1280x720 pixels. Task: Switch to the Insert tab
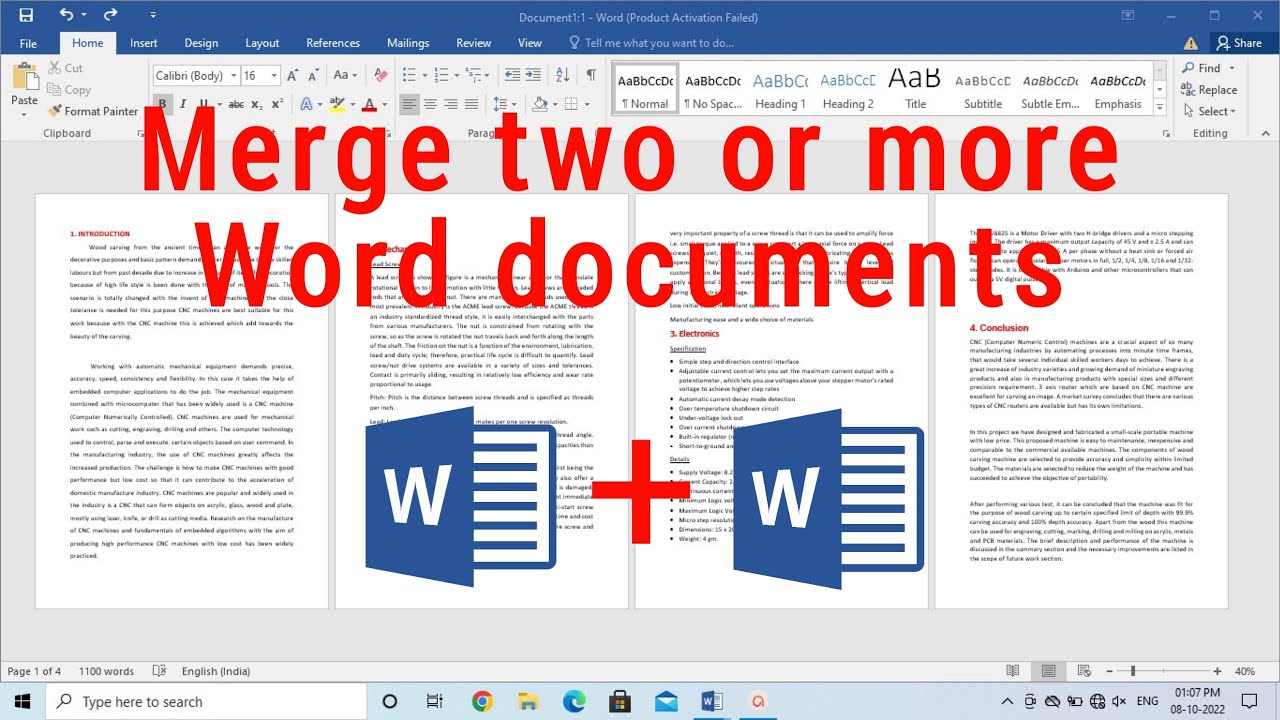tap(144, 43)
